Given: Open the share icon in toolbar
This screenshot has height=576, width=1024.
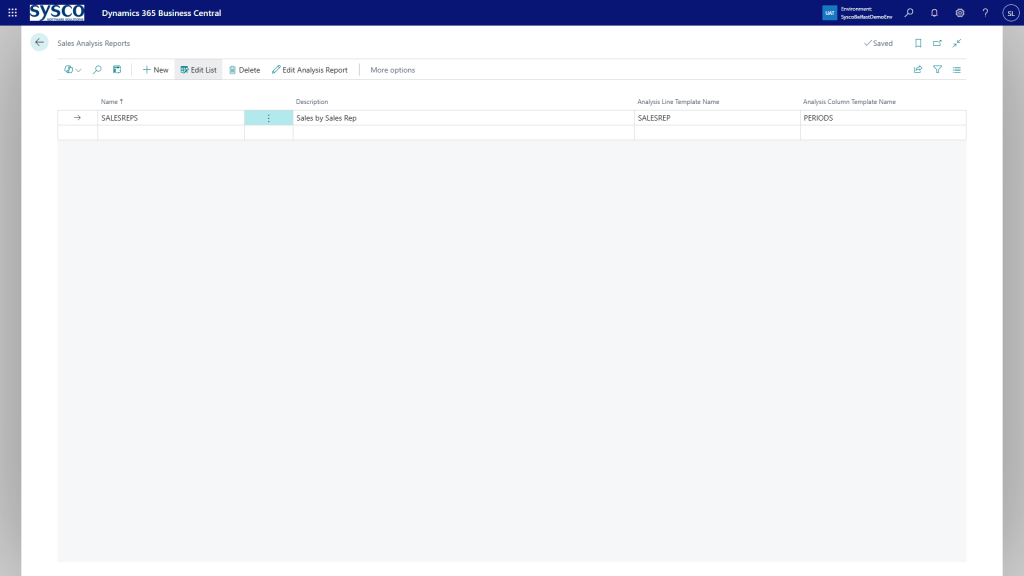Looking at the screenshot, I should pyautogui.click(x=918, y=70).
